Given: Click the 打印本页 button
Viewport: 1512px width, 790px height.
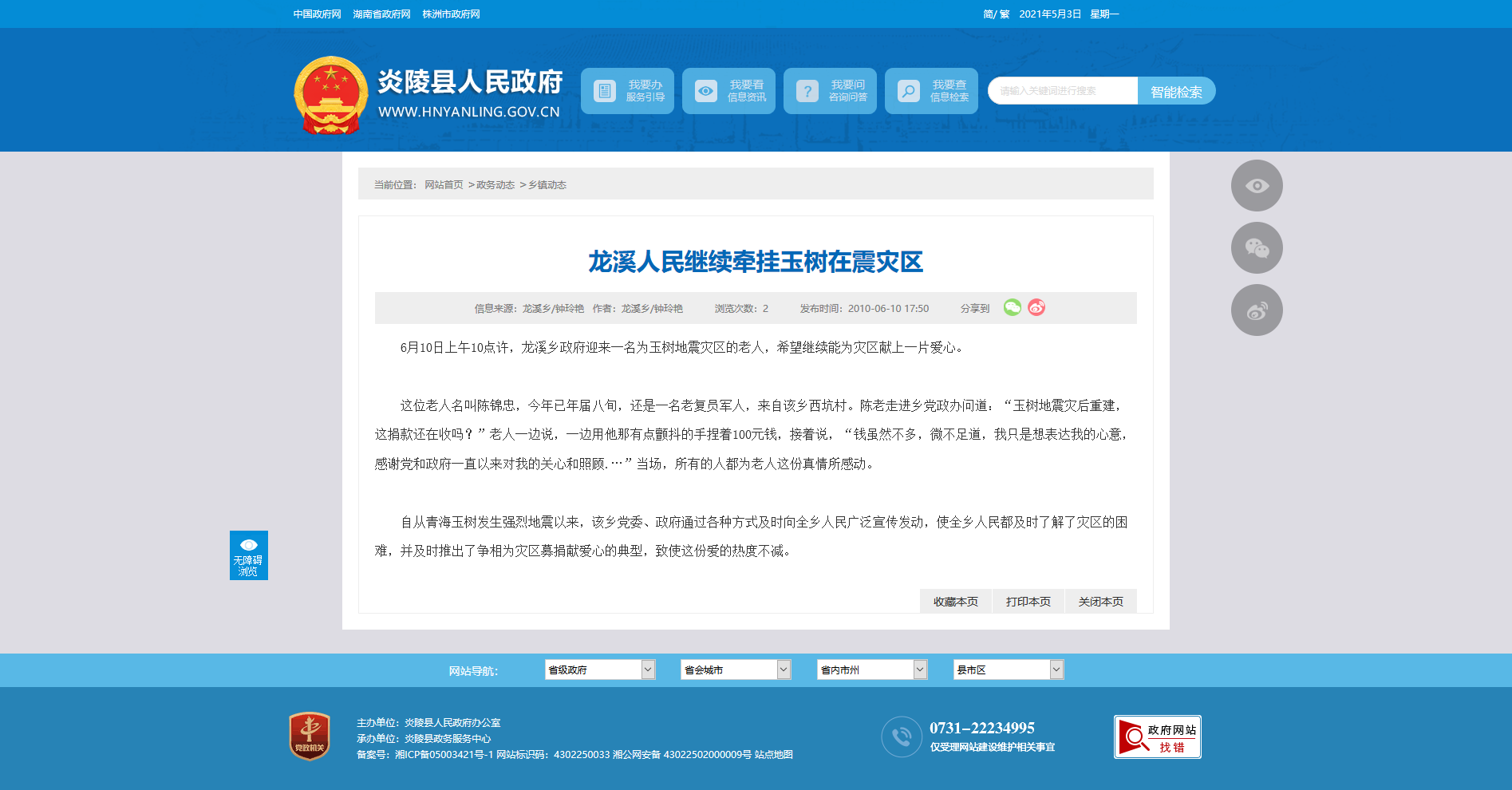Looking at the screenshot, I should [1028, 602].
